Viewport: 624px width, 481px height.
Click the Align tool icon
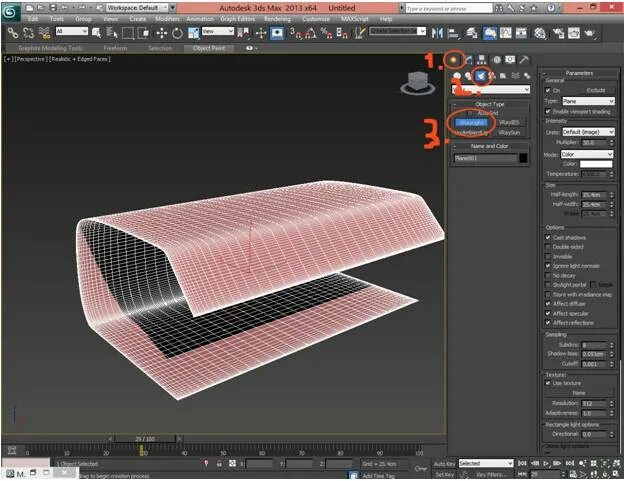click(453, 33)
